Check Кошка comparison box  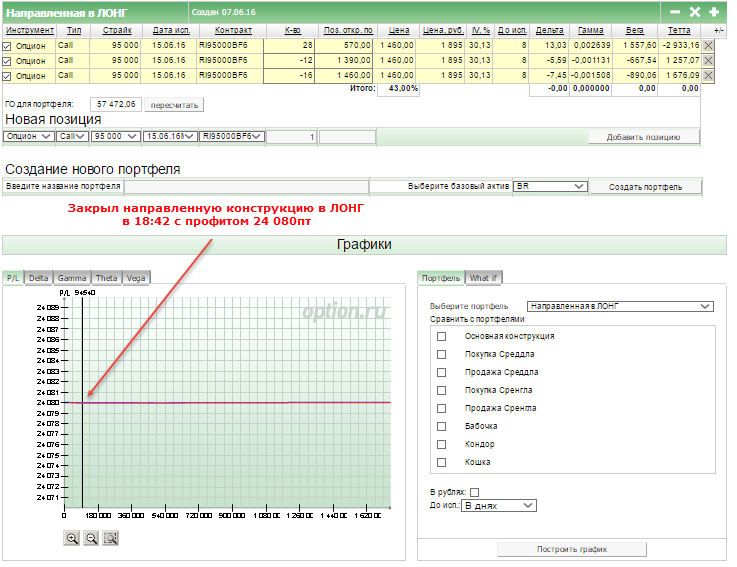tap(441, 462)
